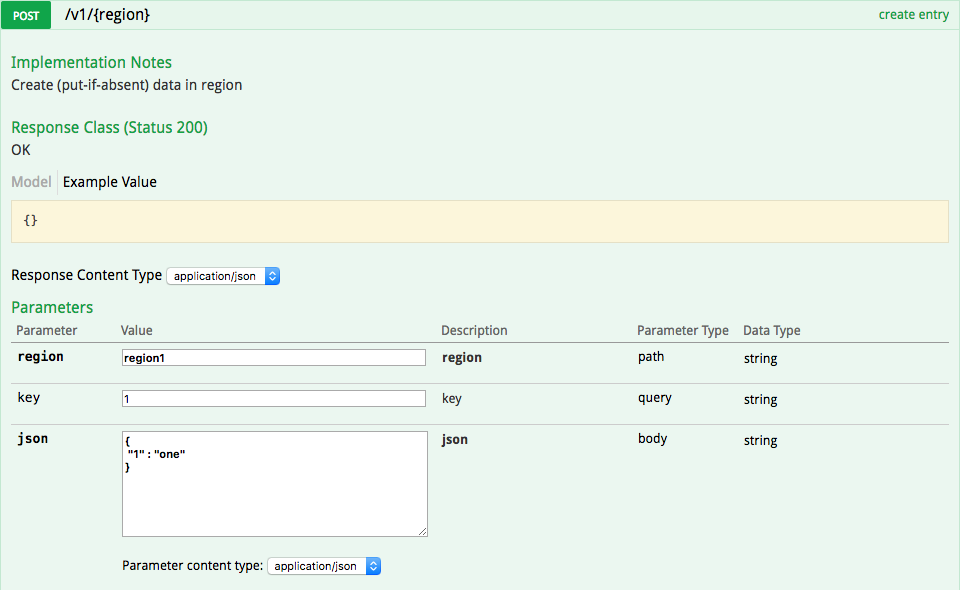
Task: Click the json textarea resize handle
Action: [x=423, y=532]
